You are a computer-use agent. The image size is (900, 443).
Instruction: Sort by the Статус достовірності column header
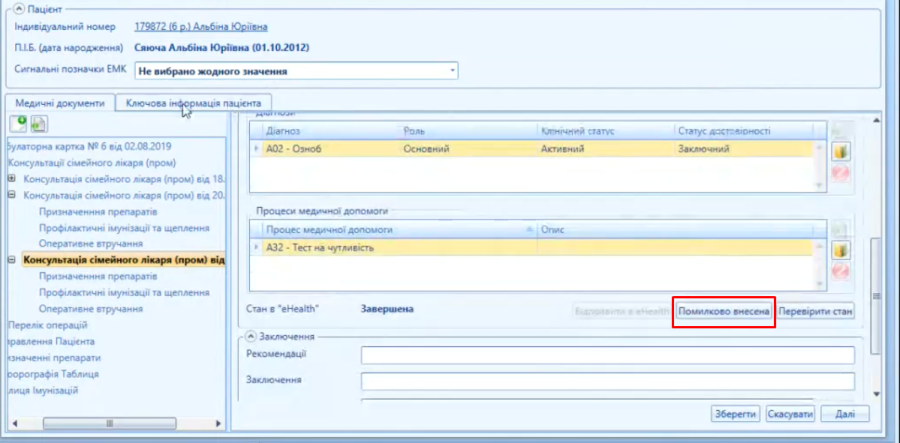coord(743,131)
